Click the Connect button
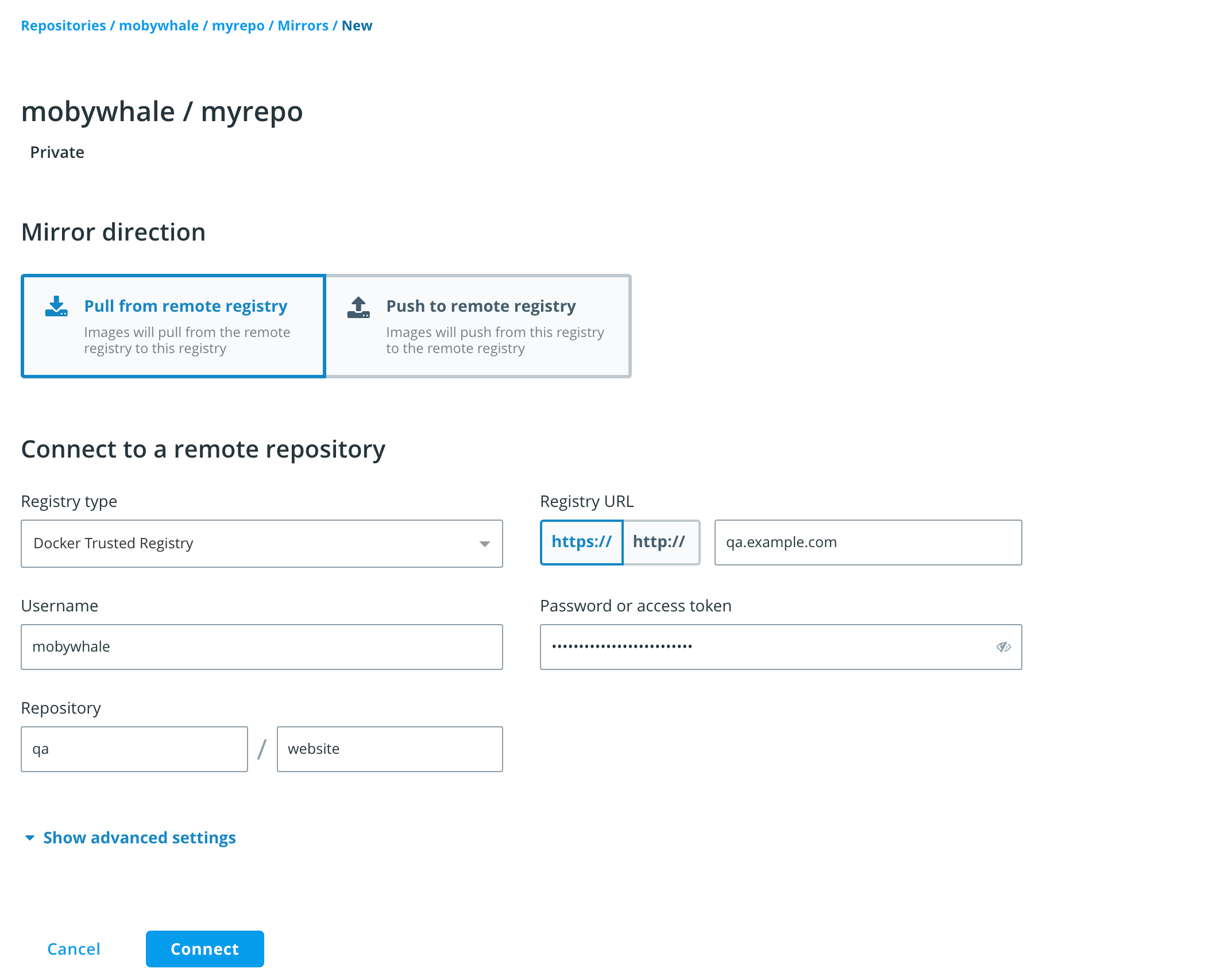Screen dimensions: 1224x980 (x=204, y=948)
